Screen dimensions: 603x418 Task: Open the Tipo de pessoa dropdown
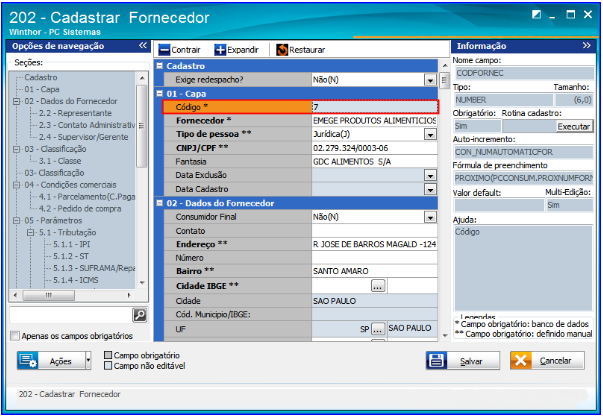tap(430, 134)
